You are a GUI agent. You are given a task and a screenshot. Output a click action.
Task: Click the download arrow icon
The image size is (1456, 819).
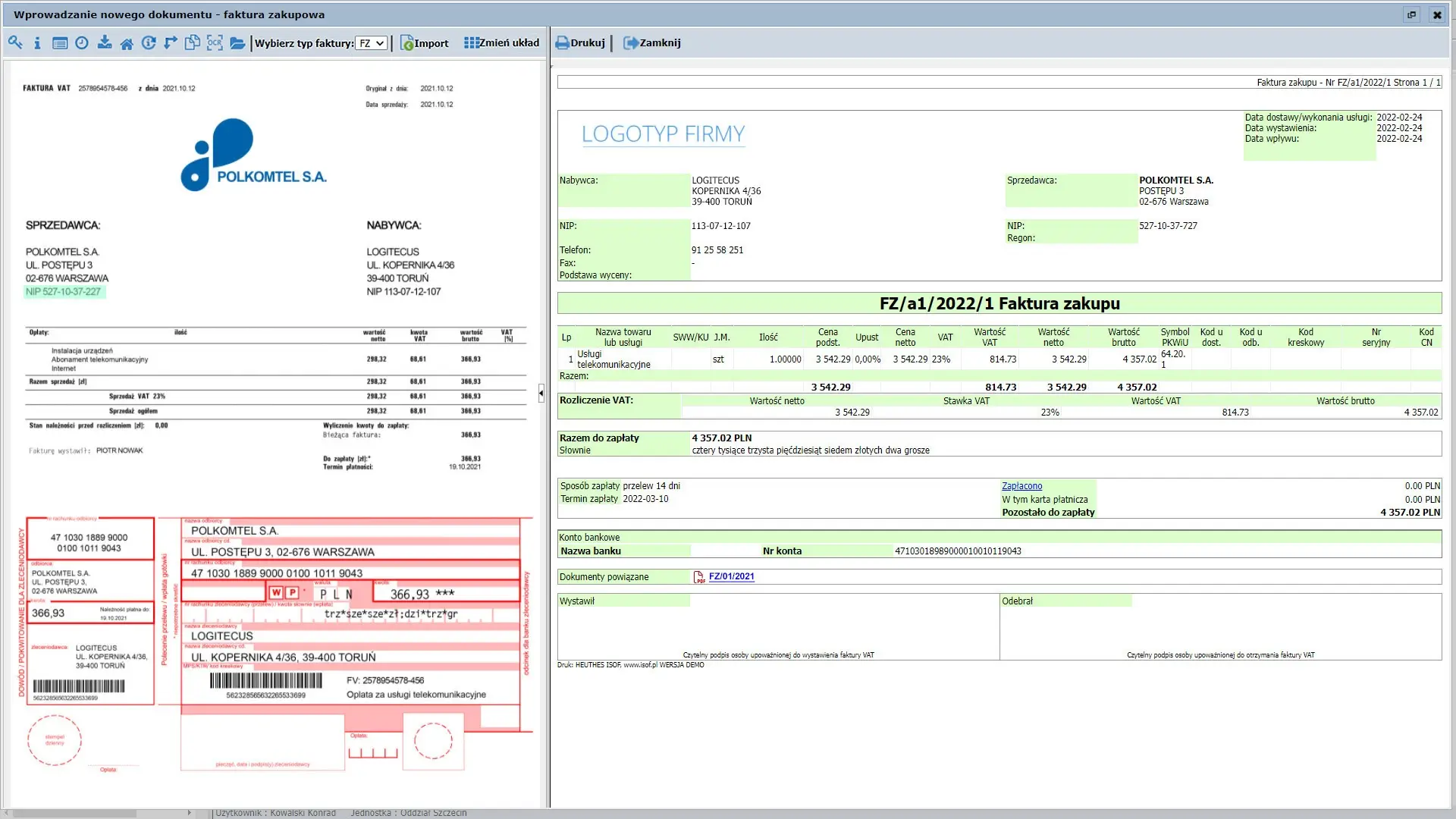pos(105,43)
